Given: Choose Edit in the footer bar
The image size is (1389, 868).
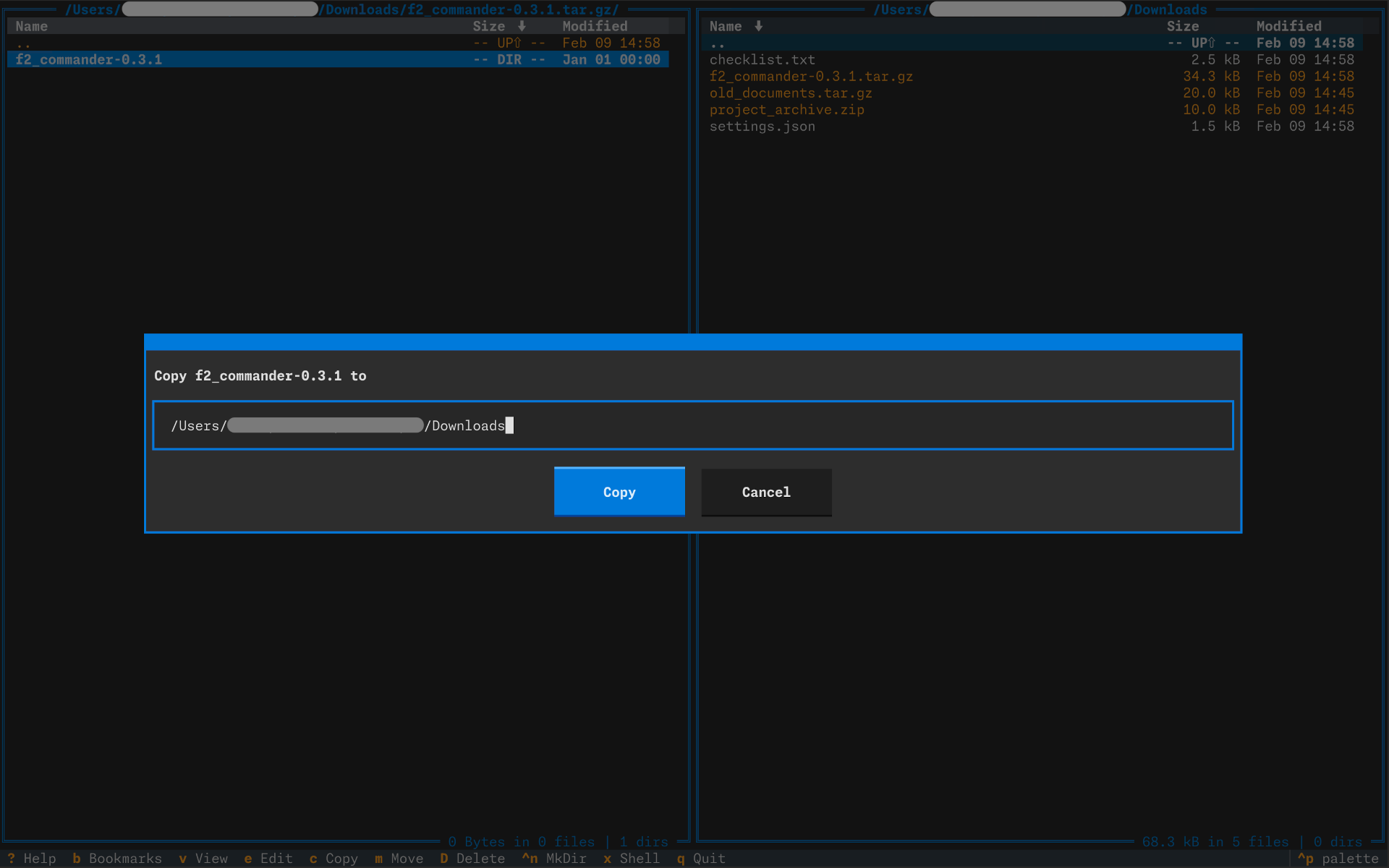Looking at the screenshot, I should click(268, 859).
